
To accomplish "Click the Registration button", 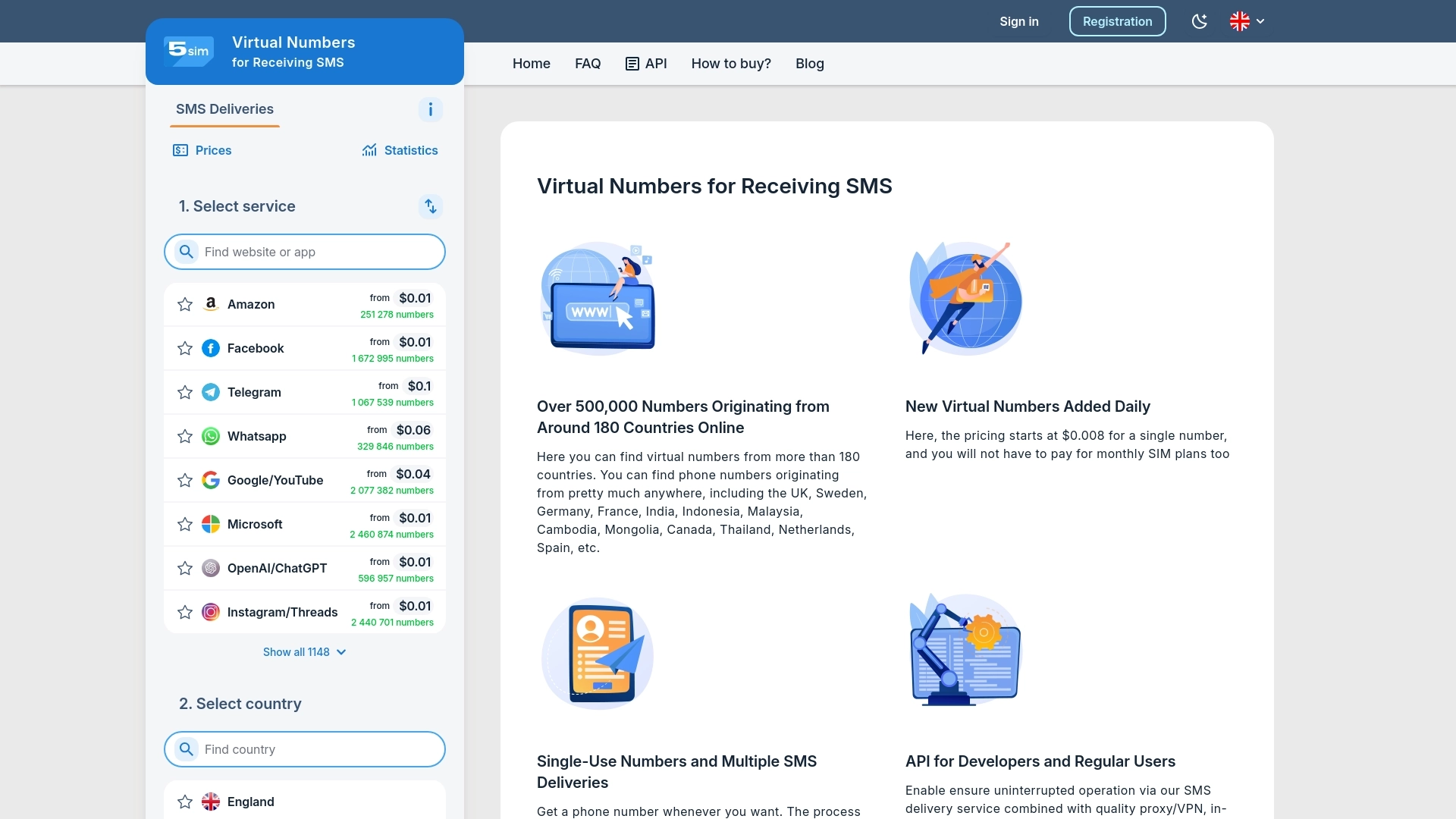I will [1118, 21].
